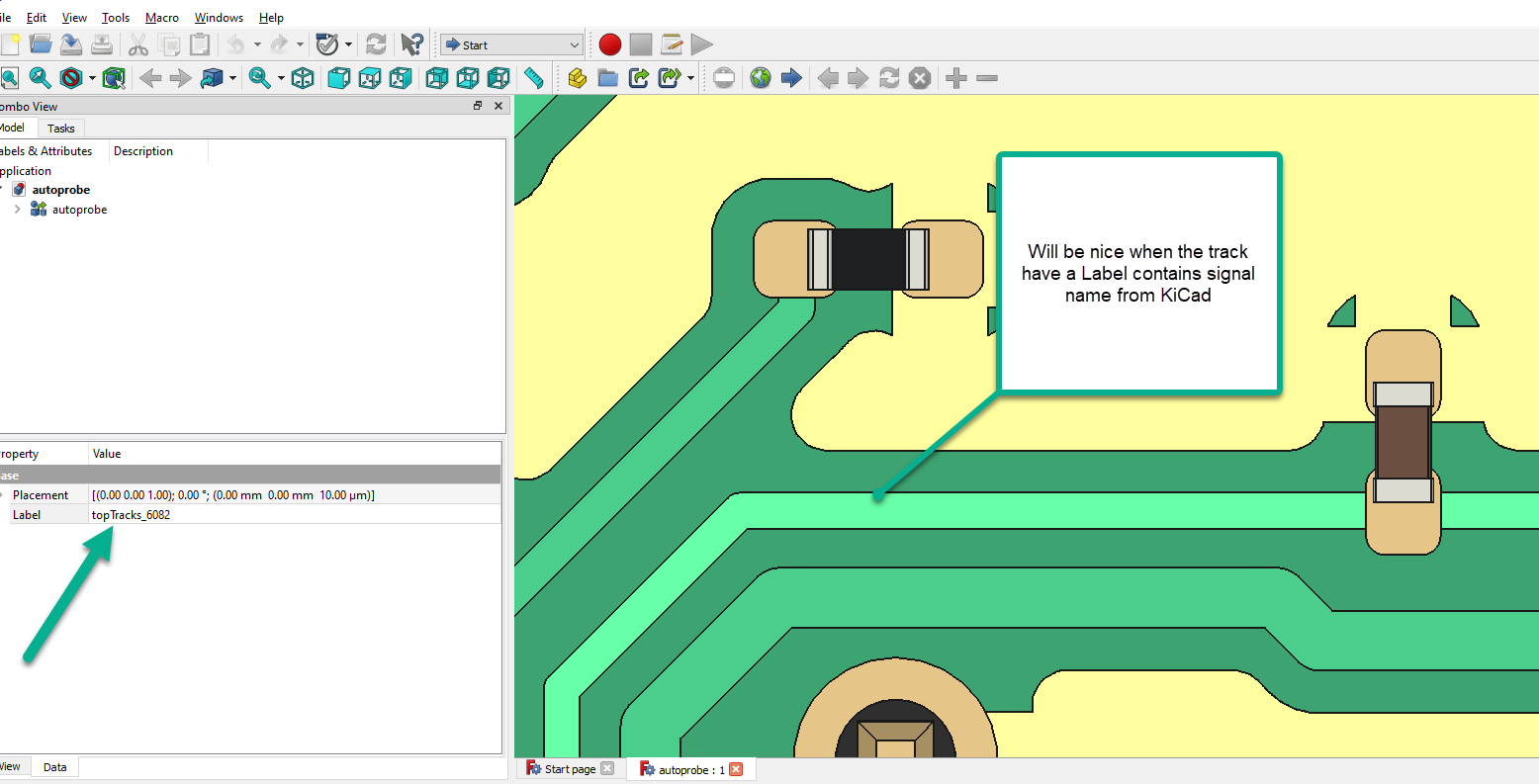Set the view to isometric

303,78
